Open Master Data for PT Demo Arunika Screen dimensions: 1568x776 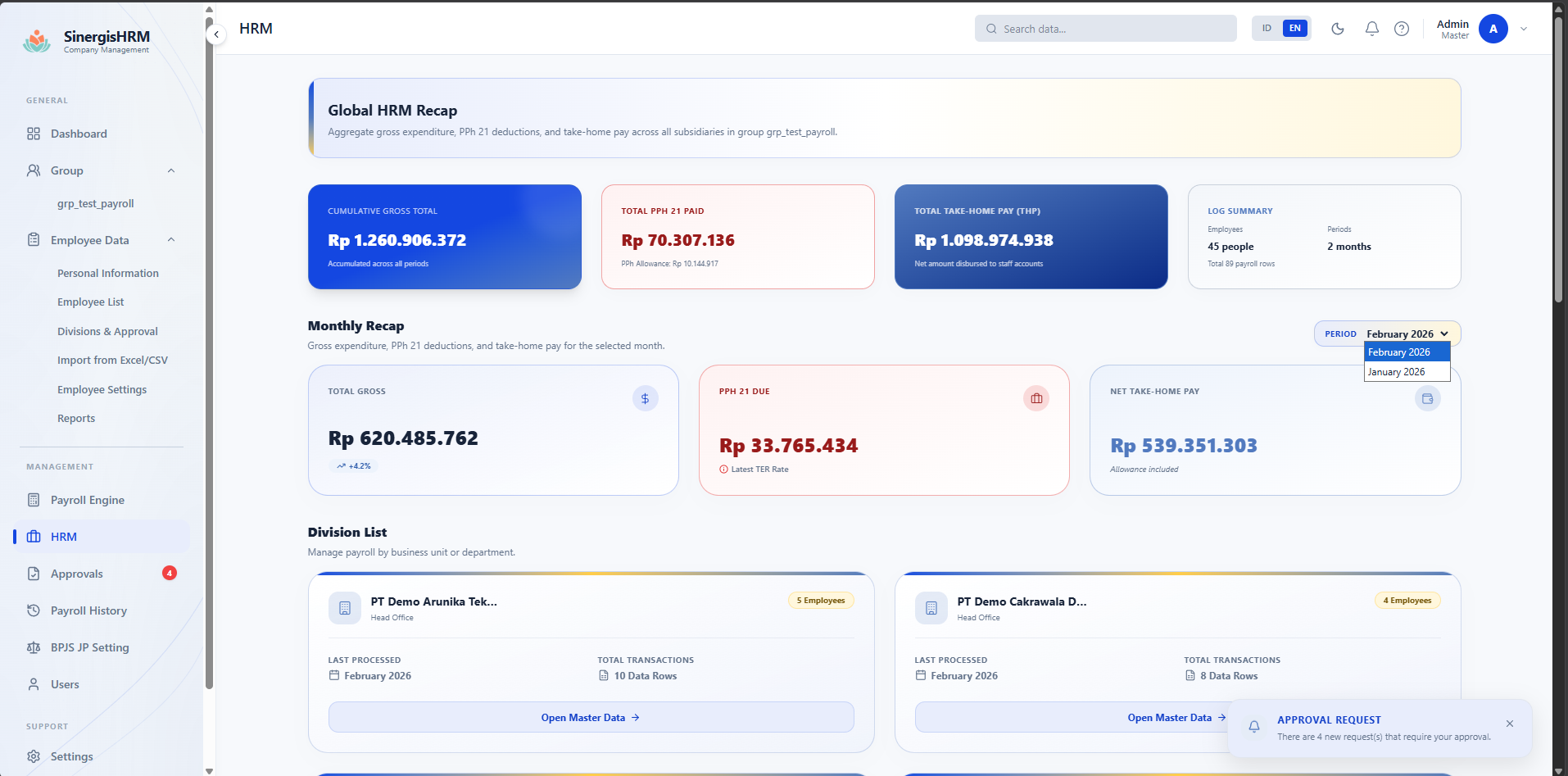tap(591, 717)
